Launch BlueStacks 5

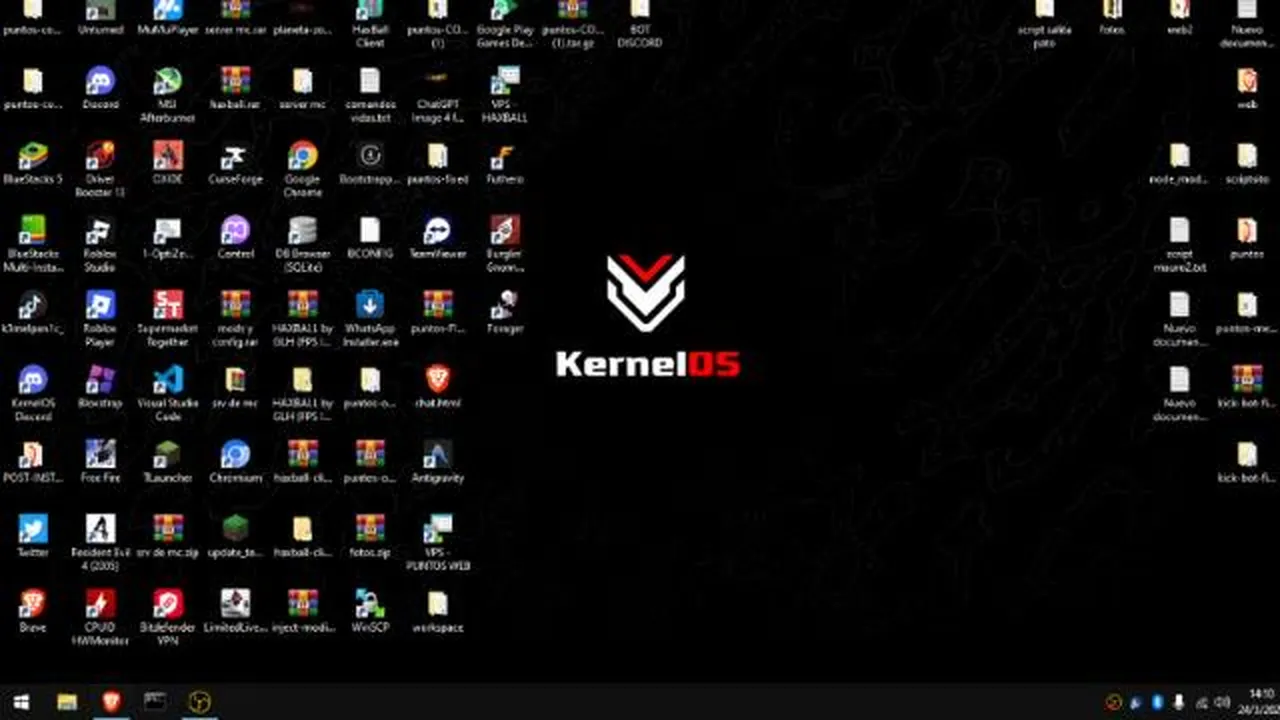click(33, 163)
